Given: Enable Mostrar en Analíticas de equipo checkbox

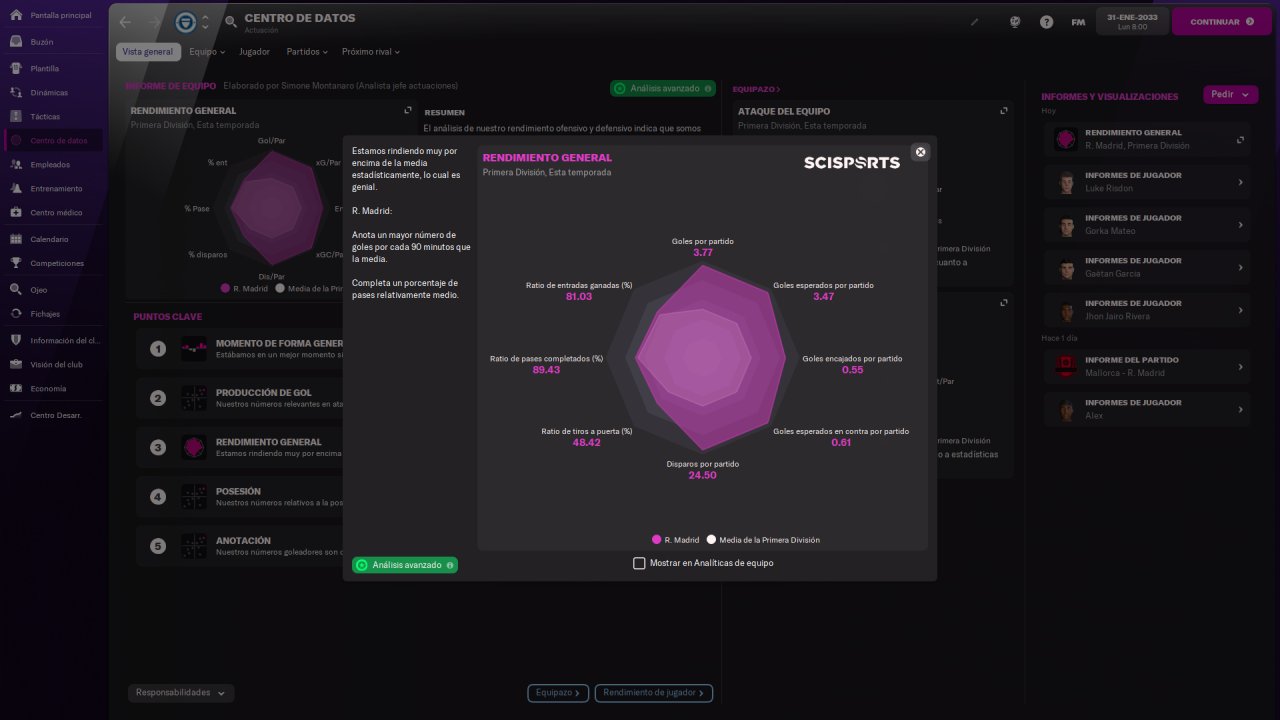Looking at the screenshot, I should coord(639,563).
